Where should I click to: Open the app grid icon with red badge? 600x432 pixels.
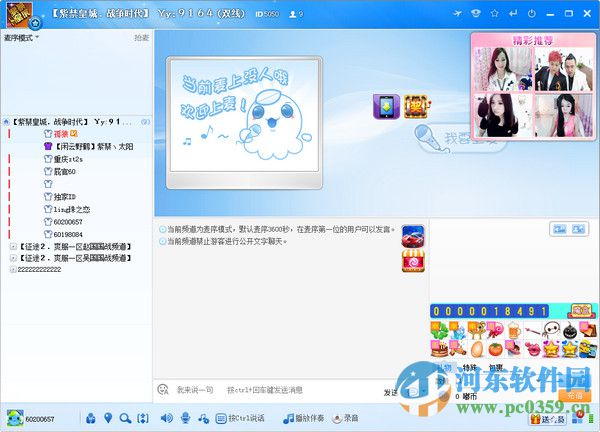click(x=578, y=418)
